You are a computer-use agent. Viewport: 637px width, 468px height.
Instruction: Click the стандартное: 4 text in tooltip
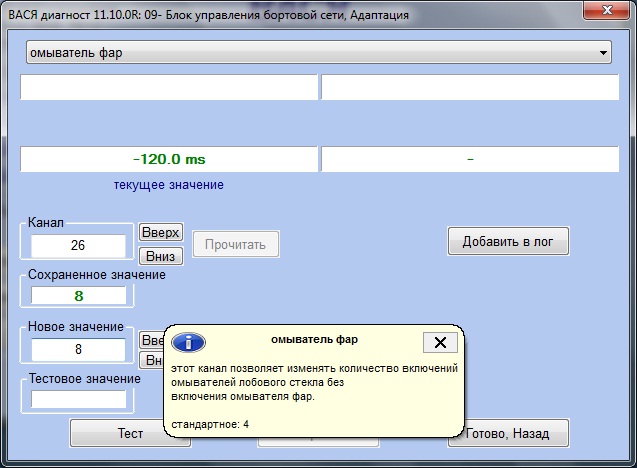[x=210, y=425]
